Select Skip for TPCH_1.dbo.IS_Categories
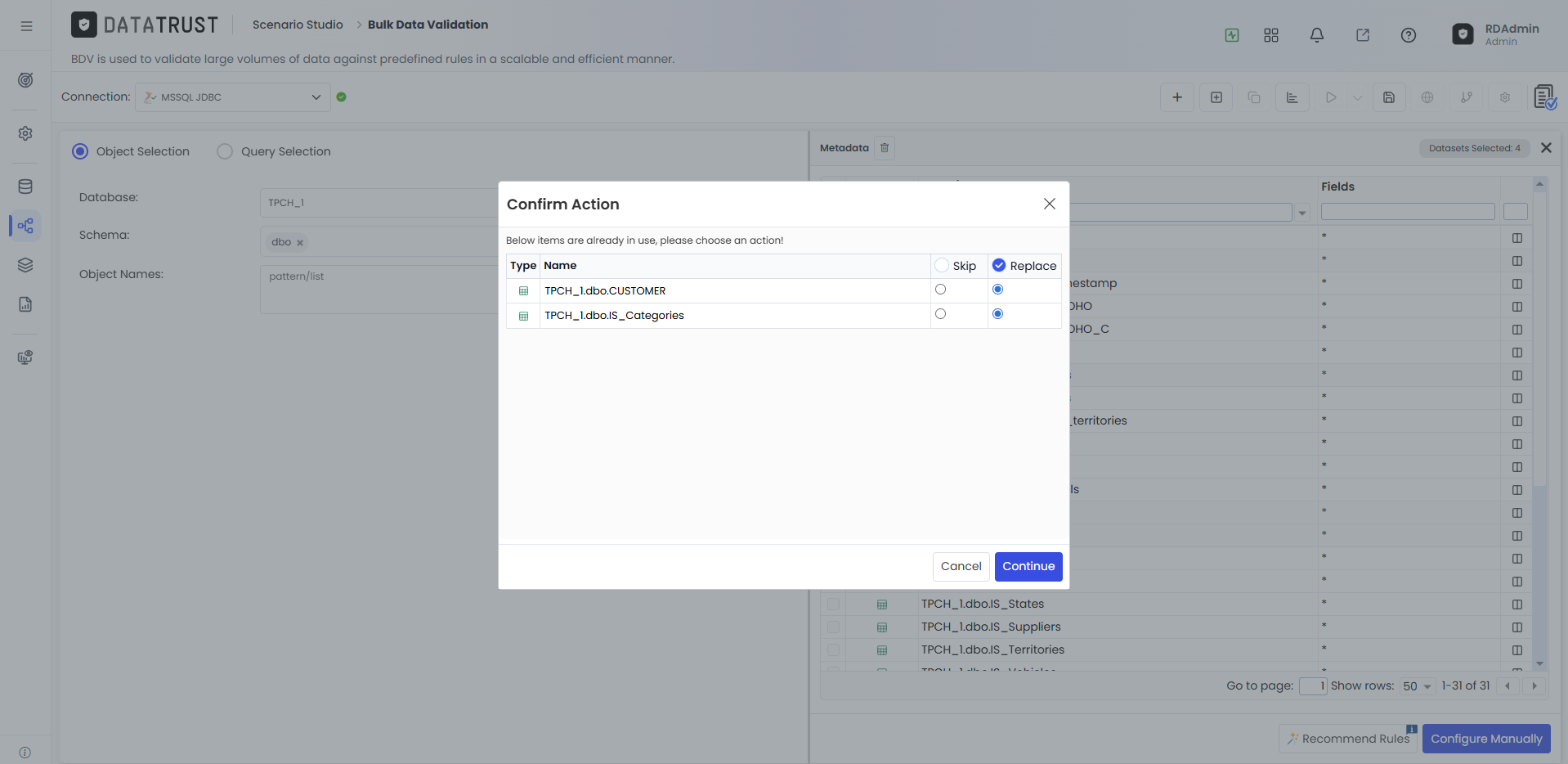Screen dimensions: 1568x764 [940, 314]
